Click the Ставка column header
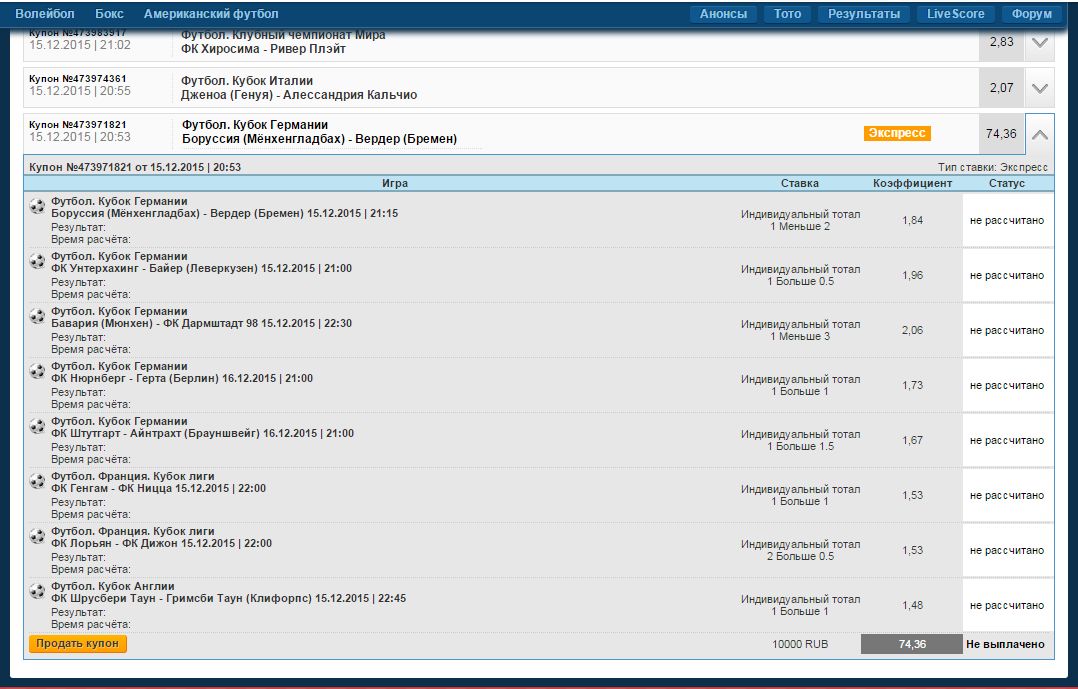This screenshot has height=689, width=1078. [x=800, y=183]
